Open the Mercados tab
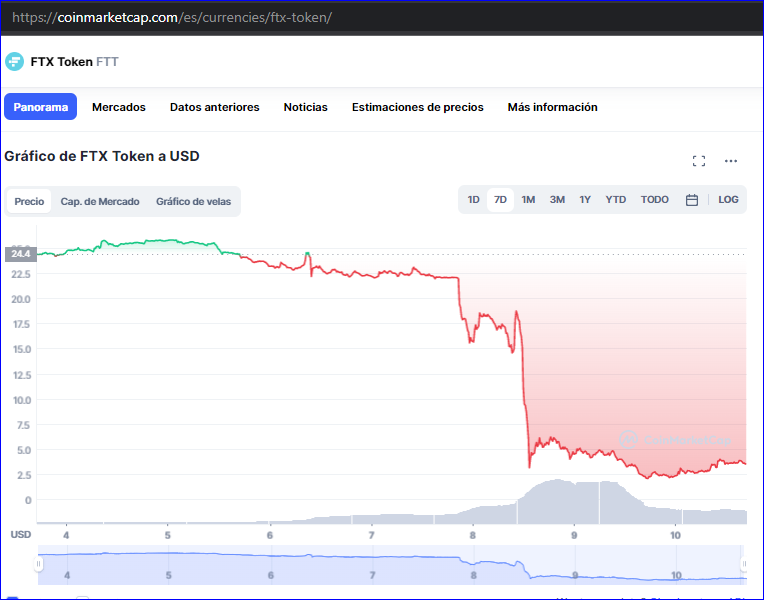The width and height of the screenshot is (764, 600). click(118, 107)
